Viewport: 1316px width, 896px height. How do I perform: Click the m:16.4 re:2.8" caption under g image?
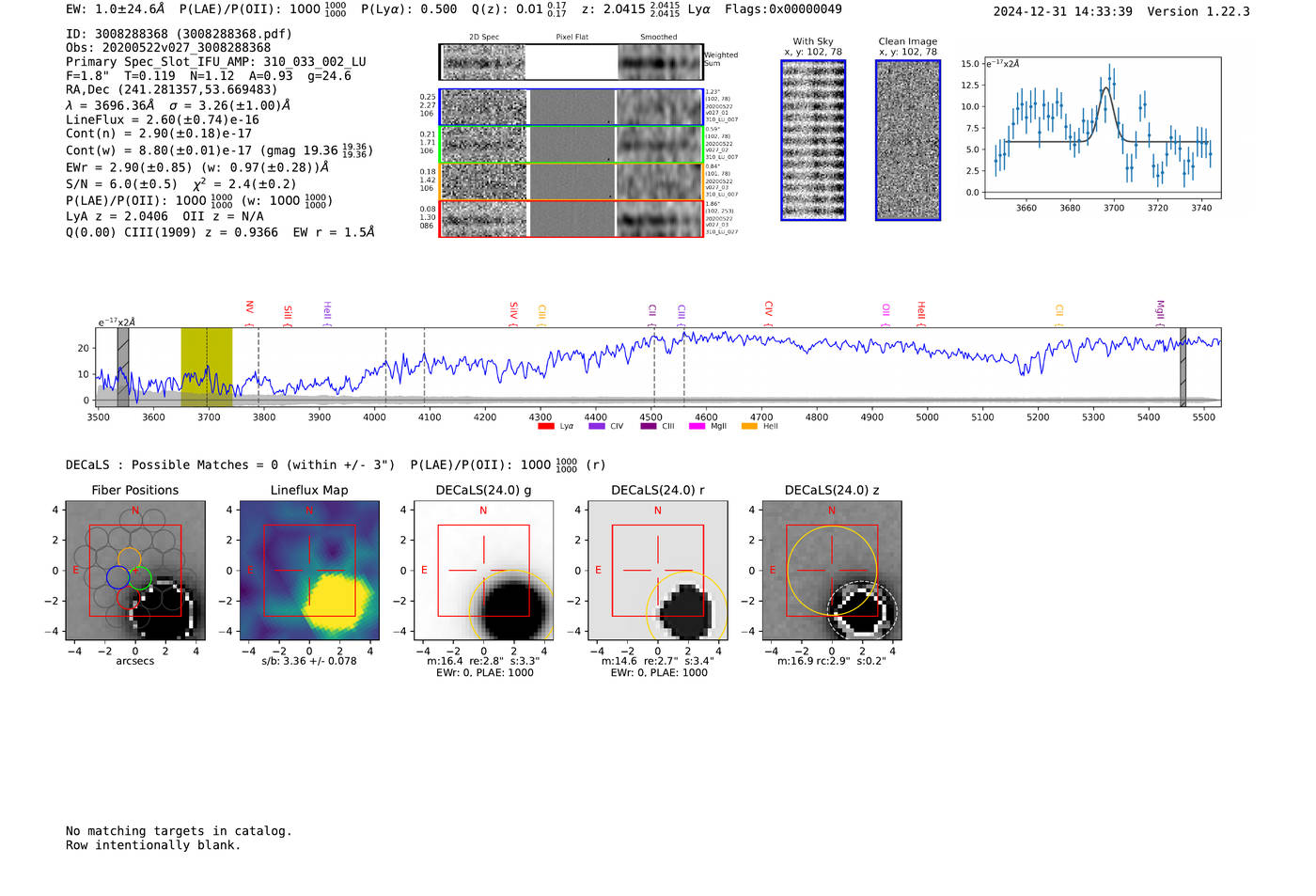coord(483,661)
